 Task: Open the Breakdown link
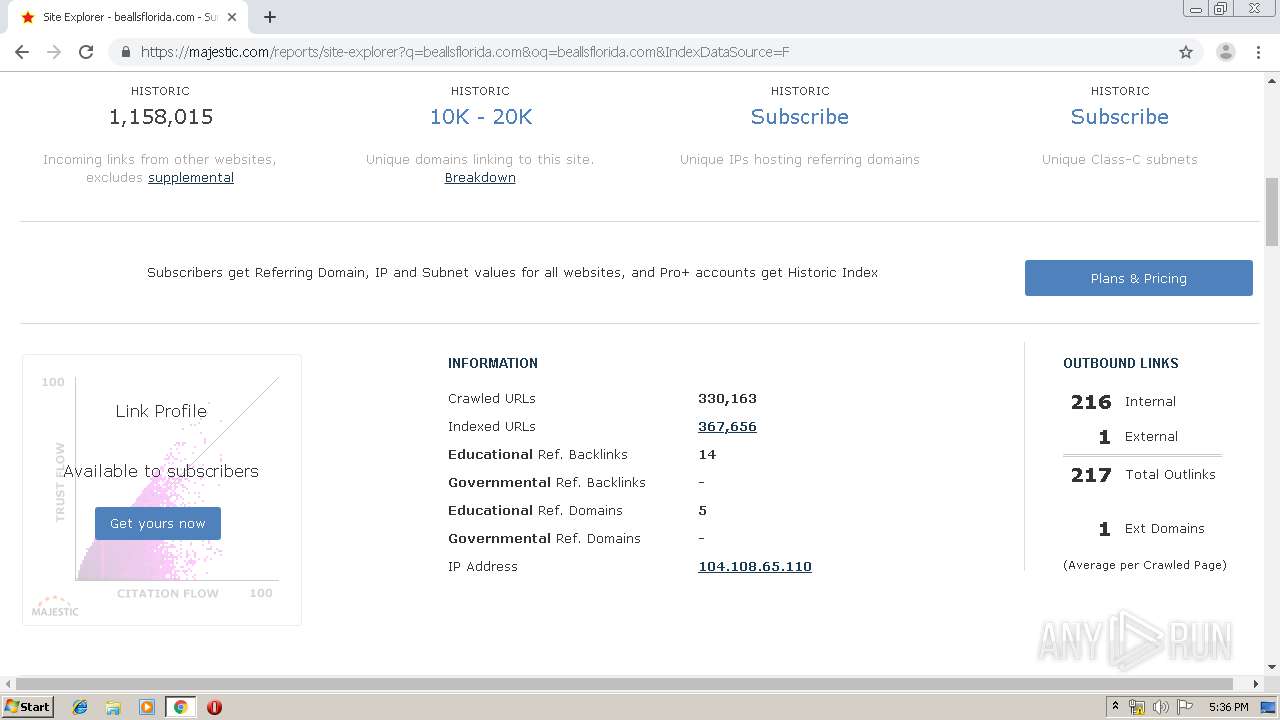click(480, 177)
